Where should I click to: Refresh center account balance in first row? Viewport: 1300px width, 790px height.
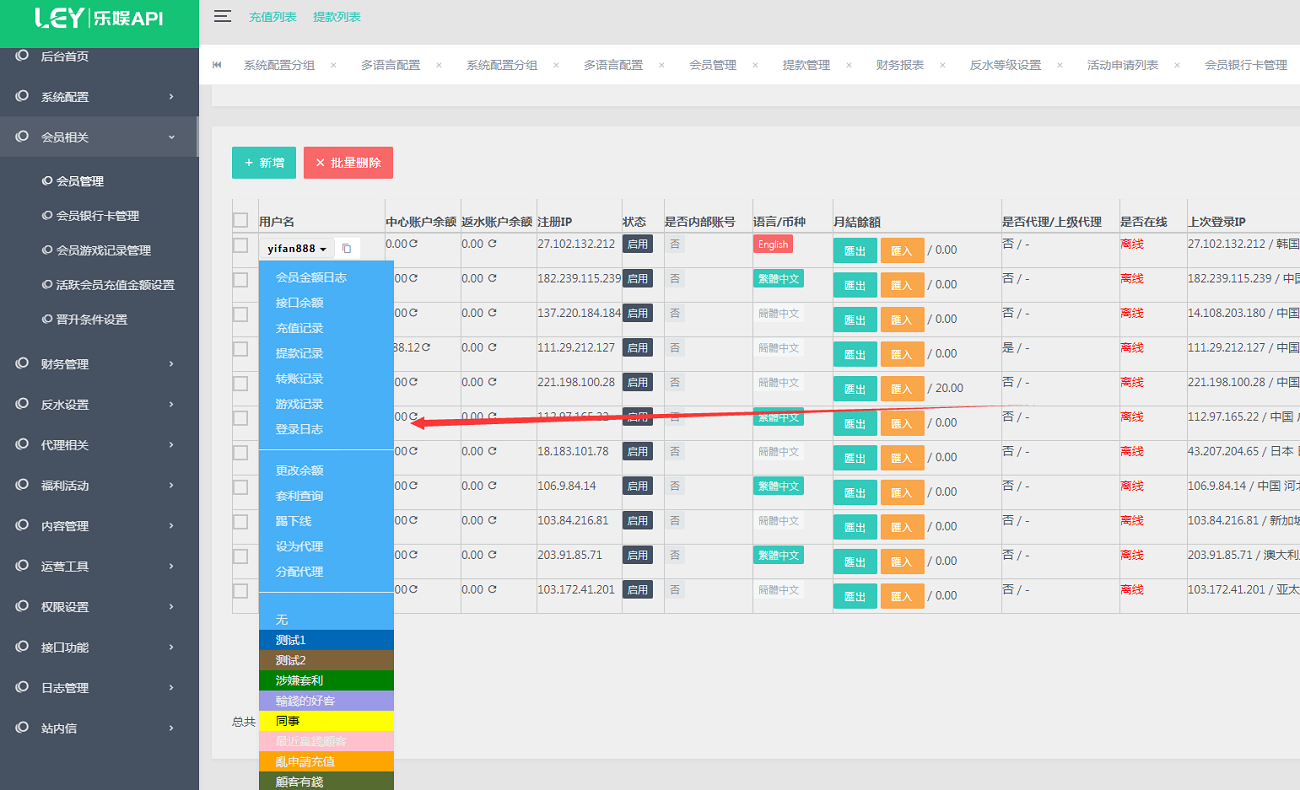pyautogui.click(x=413, y=244)
